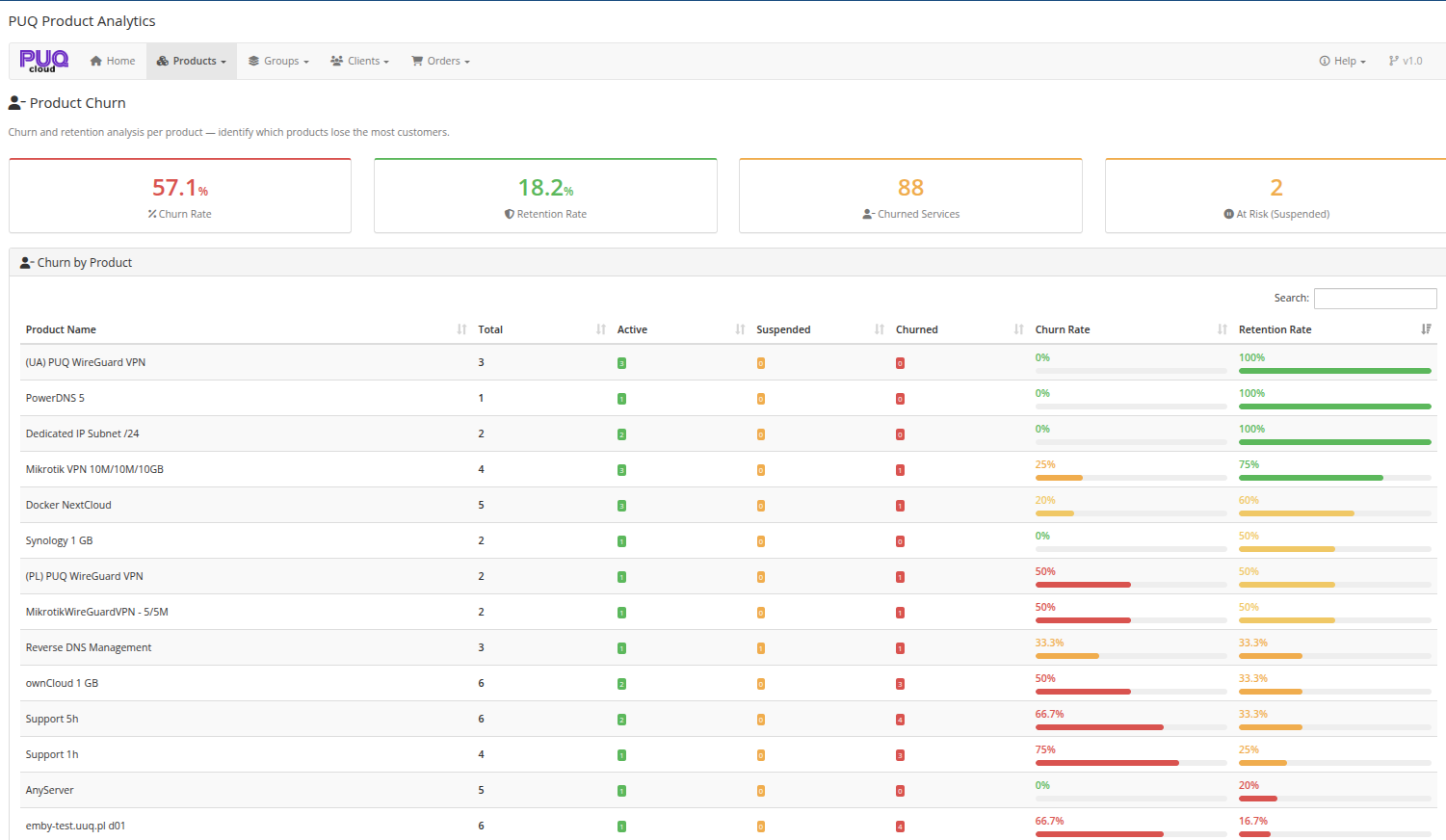Click the red churn rate bar for Support 1h
Image resolution: width=1446 pixels, height=840 pixels.
1106,762
